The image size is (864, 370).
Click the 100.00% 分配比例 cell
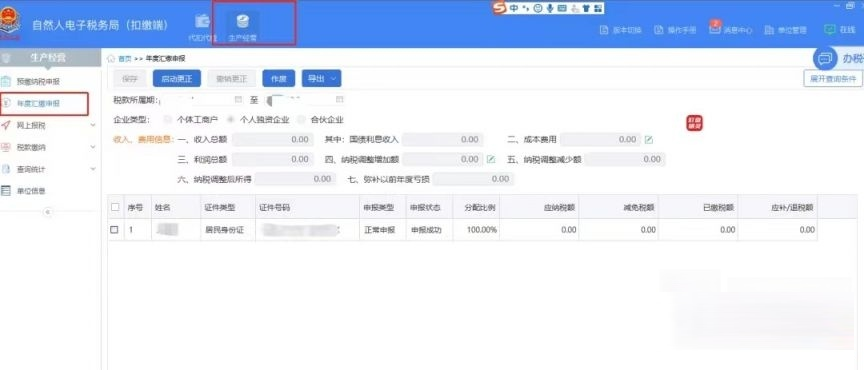pyautogui.click(x=476, y=230)
